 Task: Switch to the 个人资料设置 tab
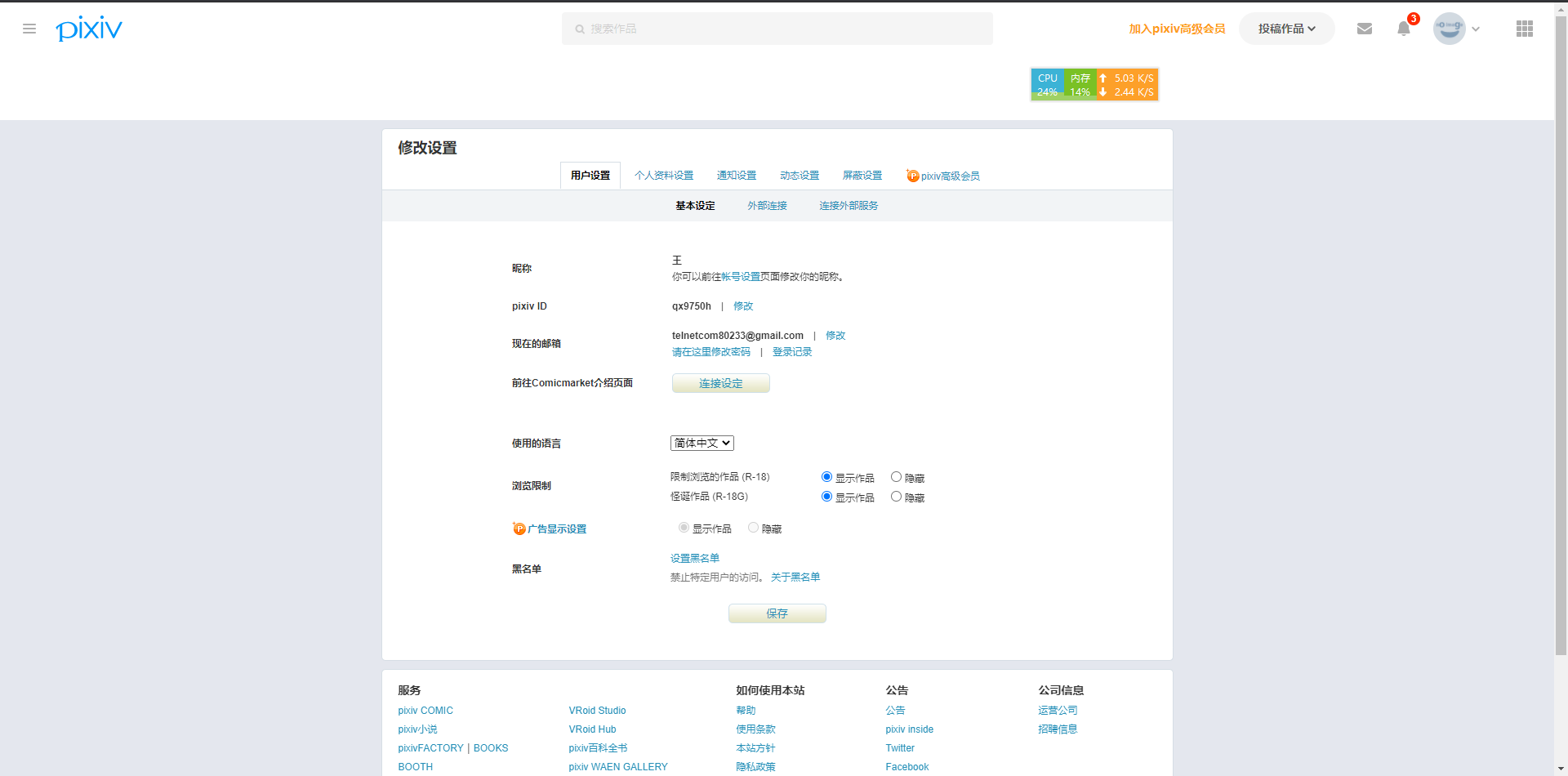[x=664, y=175]
